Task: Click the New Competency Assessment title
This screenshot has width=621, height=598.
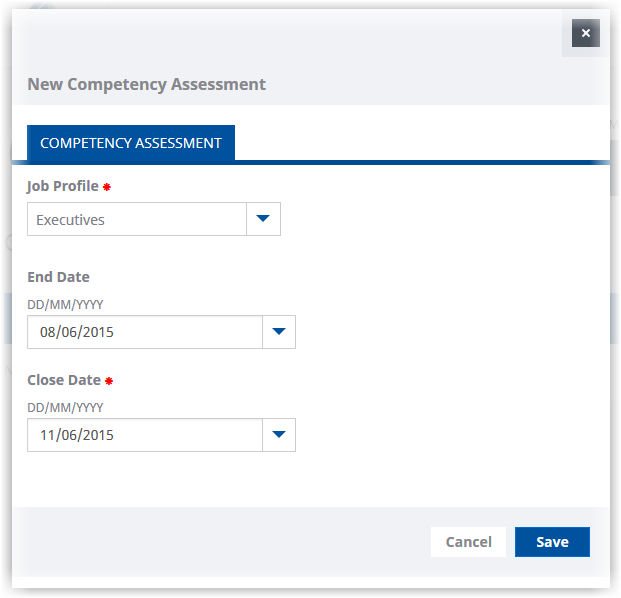Action: point(146,84)
